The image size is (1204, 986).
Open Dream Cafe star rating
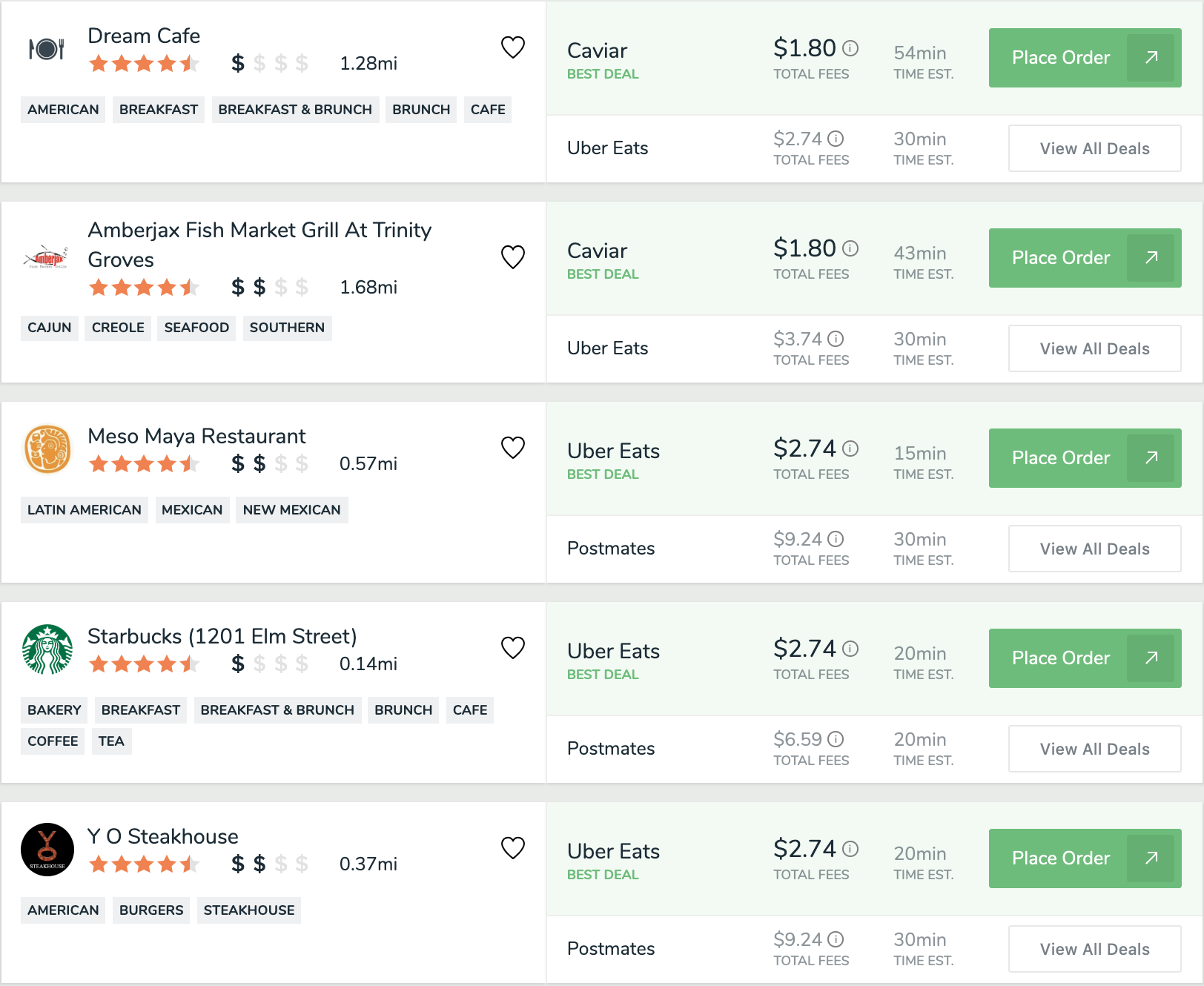point(144,64)
